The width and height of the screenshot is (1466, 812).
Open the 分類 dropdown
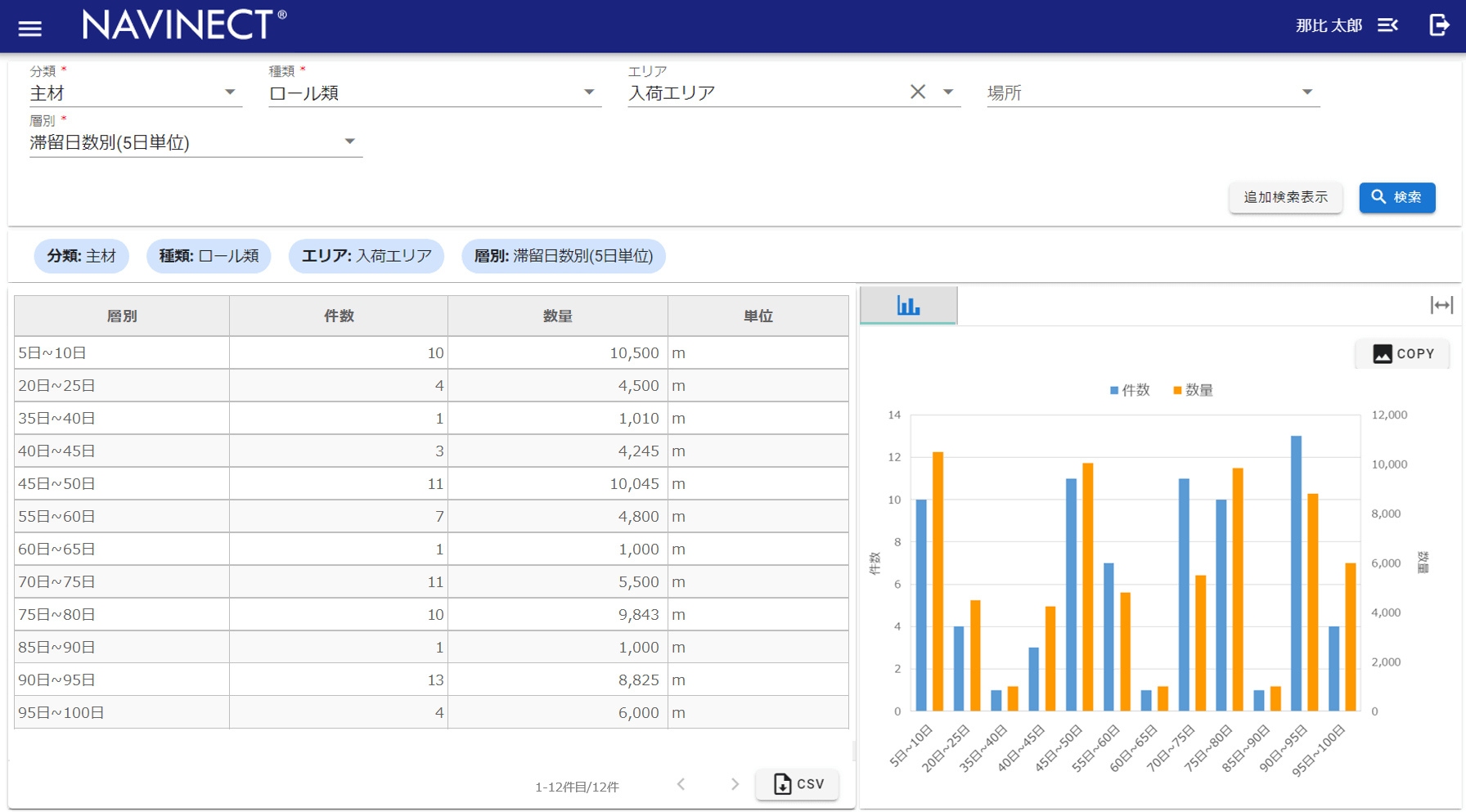pos(135,93)
